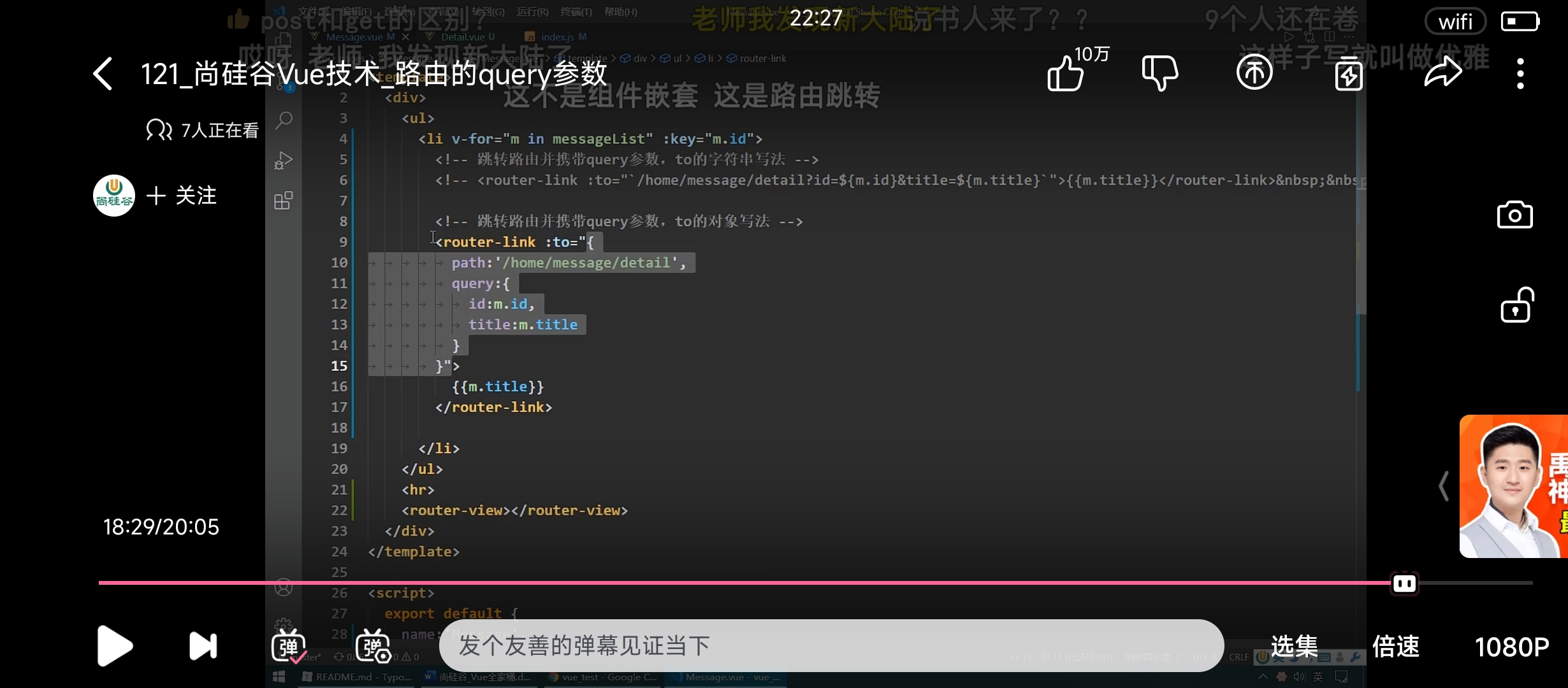Click the coin donate icon
The width and height of the screenshot is (1568, 688).
(x=1254, y=73)
